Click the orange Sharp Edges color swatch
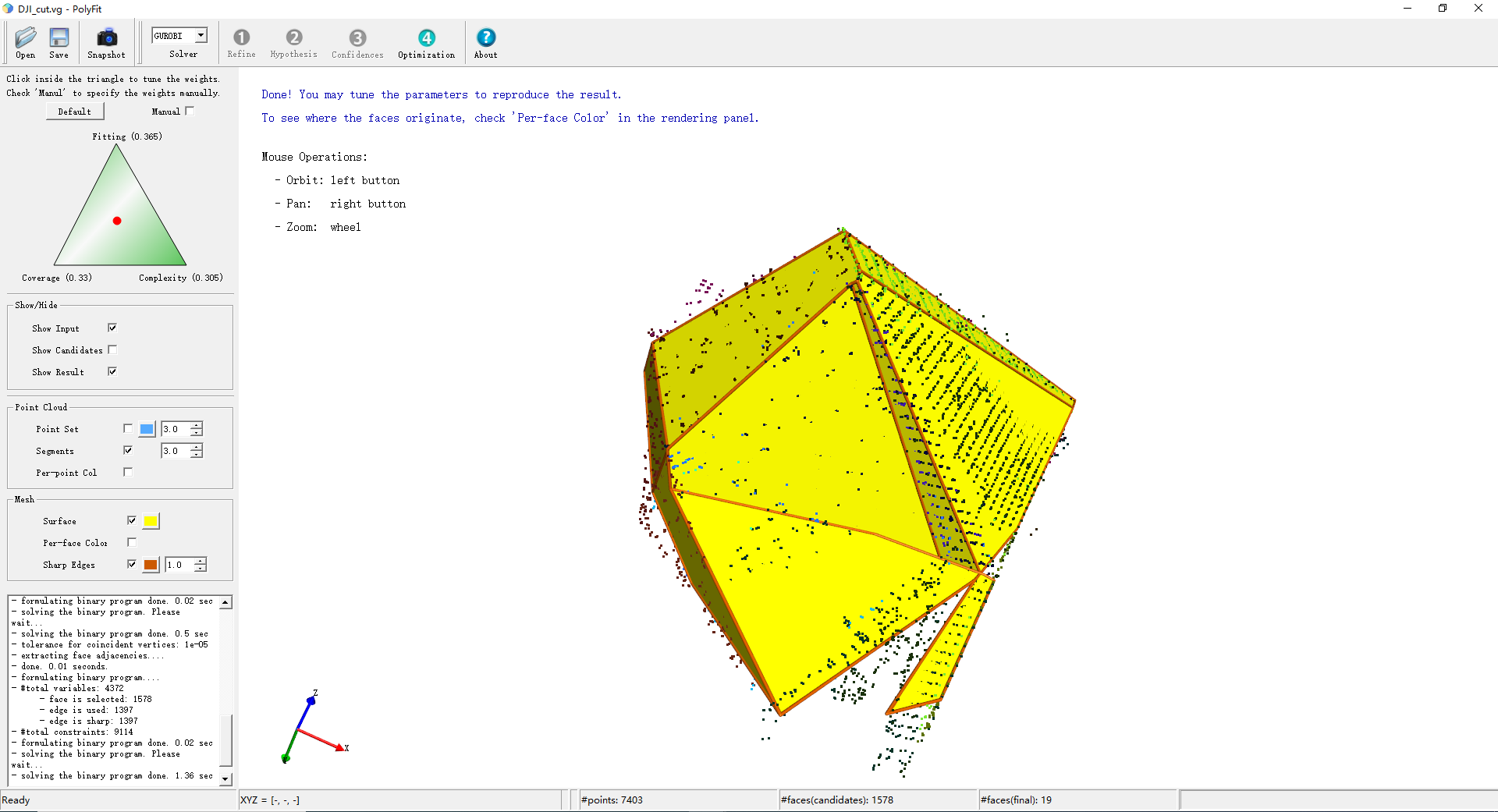Viewport: 1498px width, 812px height. click(151, 565)
